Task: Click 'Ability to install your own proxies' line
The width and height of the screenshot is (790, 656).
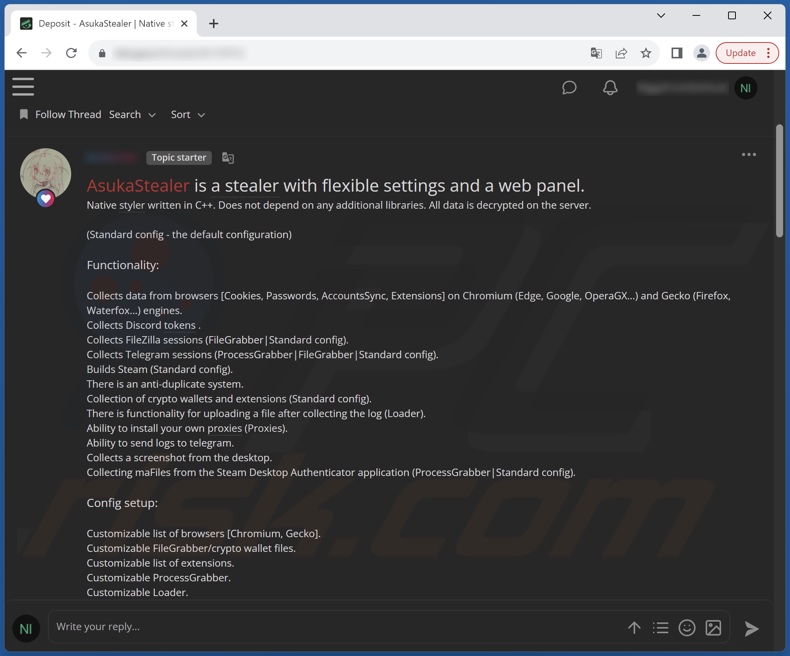Action: point(187,428)
